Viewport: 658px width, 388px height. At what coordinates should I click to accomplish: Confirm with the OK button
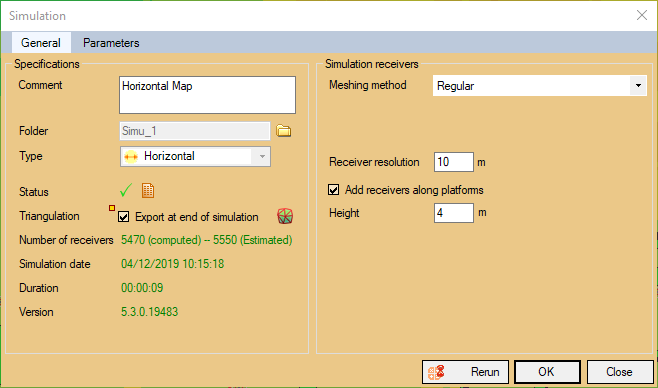point(547,372)
